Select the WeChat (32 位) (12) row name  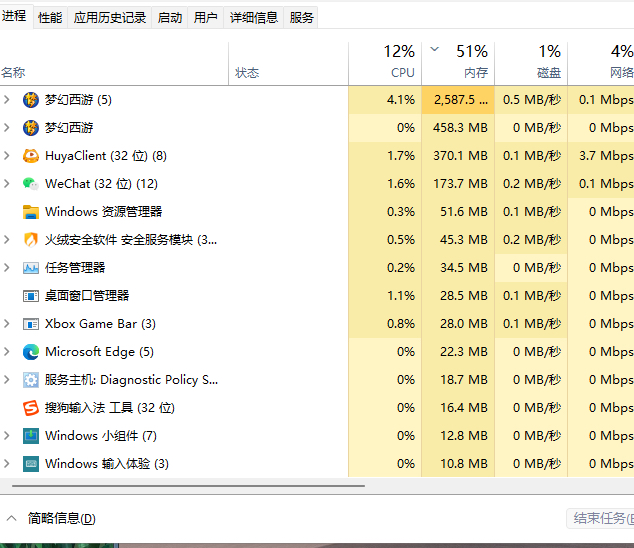101,184
